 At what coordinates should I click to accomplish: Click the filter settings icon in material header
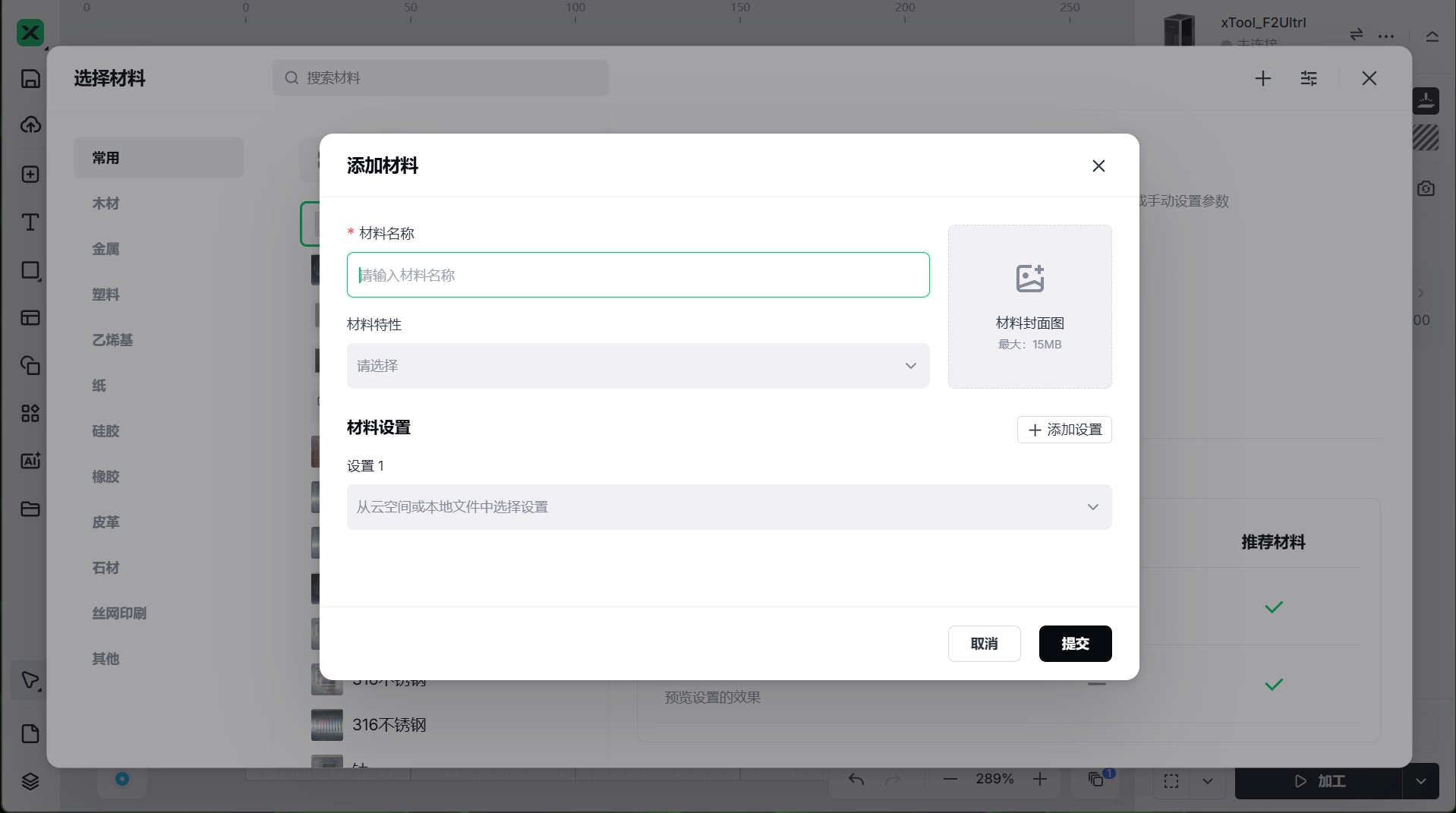(x=1309, y=78)
